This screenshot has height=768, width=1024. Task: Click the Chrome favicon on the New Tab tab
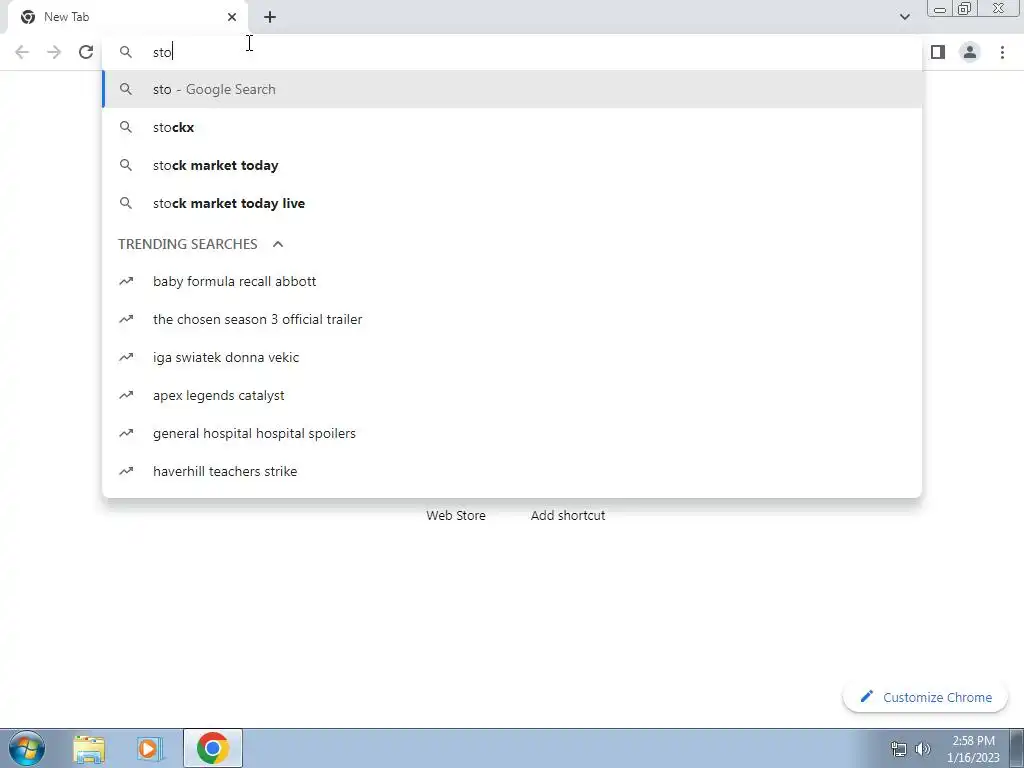pyautogui.click(x=27, y=17)
